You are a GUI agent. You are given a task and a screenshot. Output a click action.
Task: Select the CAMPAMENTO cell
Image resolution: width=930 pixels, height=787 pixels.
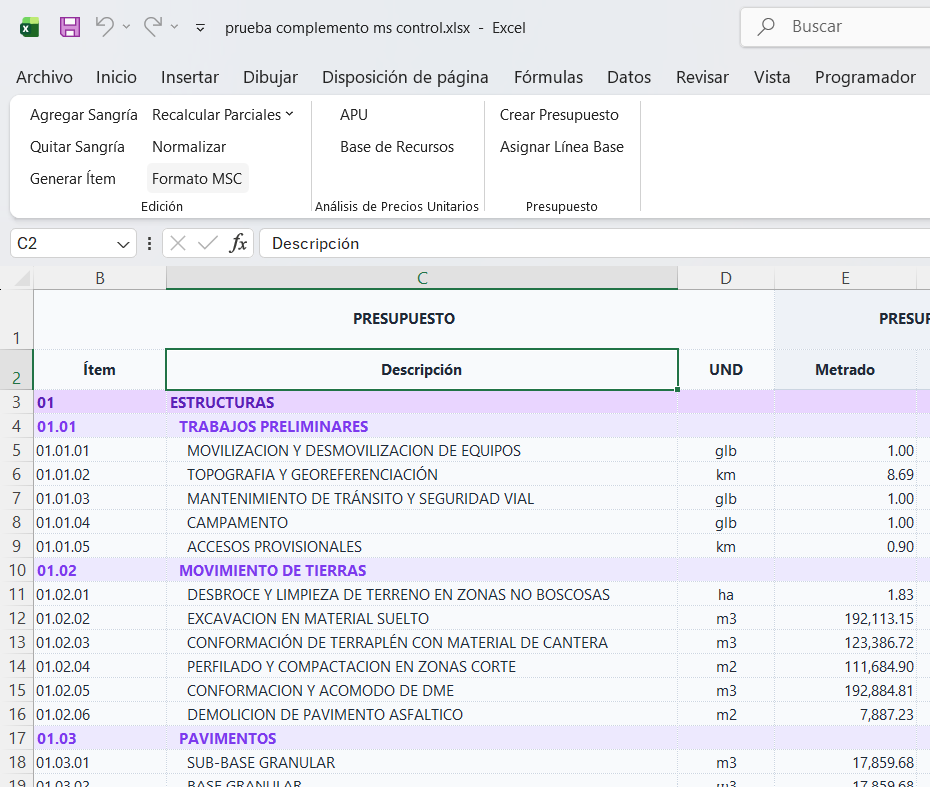(422, 522)
